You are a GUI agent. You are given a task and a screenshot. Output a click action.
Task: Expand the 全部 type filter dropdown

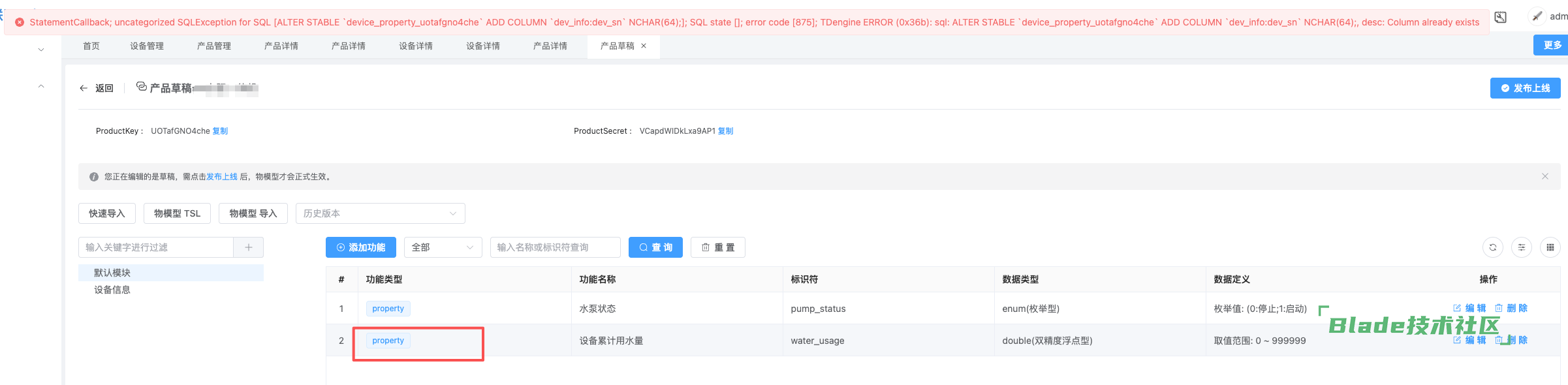click(443, 247)
